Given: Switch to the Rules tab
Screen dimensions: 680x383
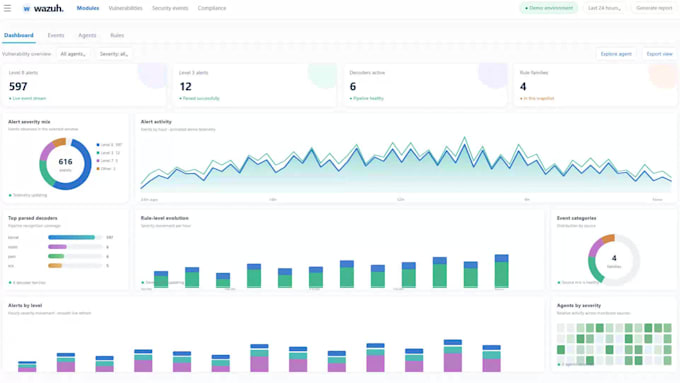Looking at the screenshot, I should [x=117, y=35].
